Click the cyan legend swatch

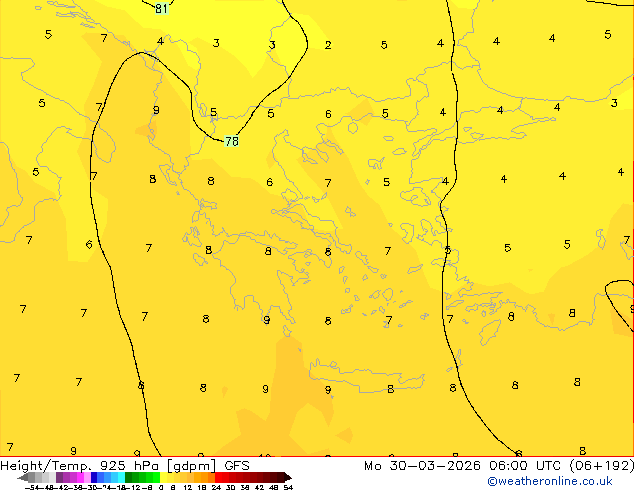[121, 477]
